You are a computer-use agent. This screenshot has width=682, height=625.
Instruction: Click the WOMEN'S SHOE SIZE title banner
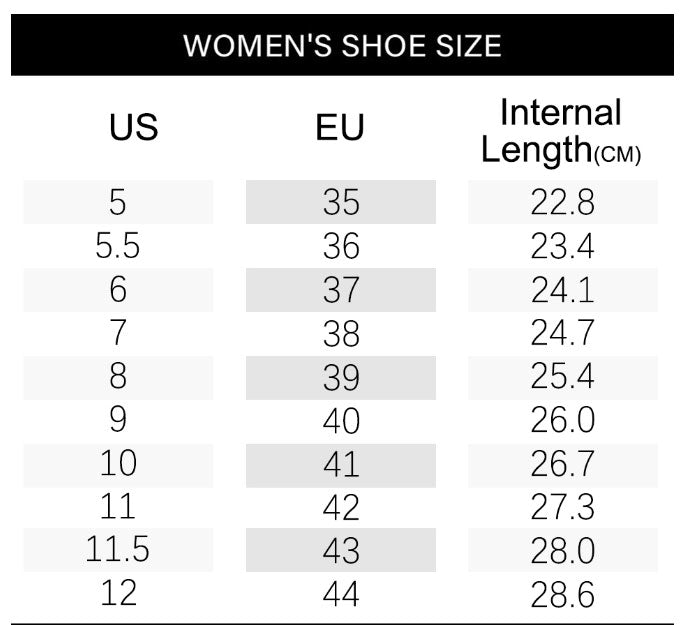pyautogui.click(x=341, y=46)
